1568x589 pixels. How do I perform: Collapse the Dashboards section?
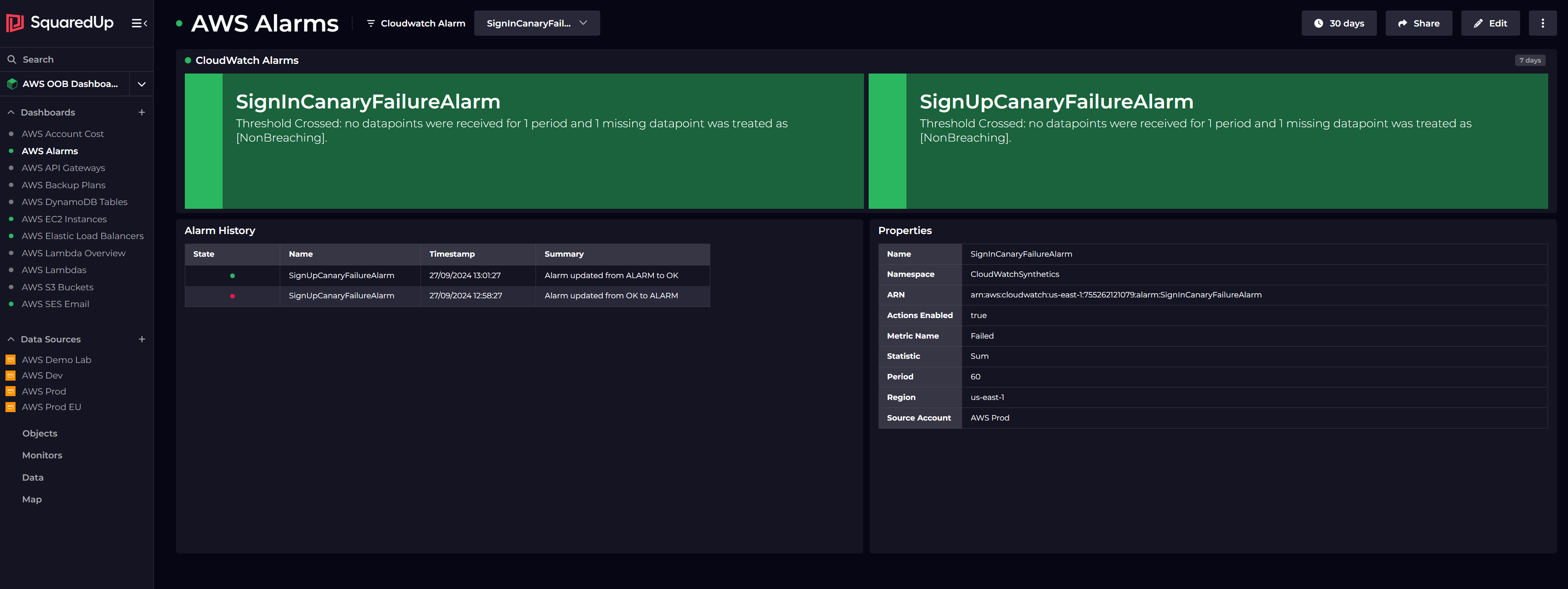11,112
